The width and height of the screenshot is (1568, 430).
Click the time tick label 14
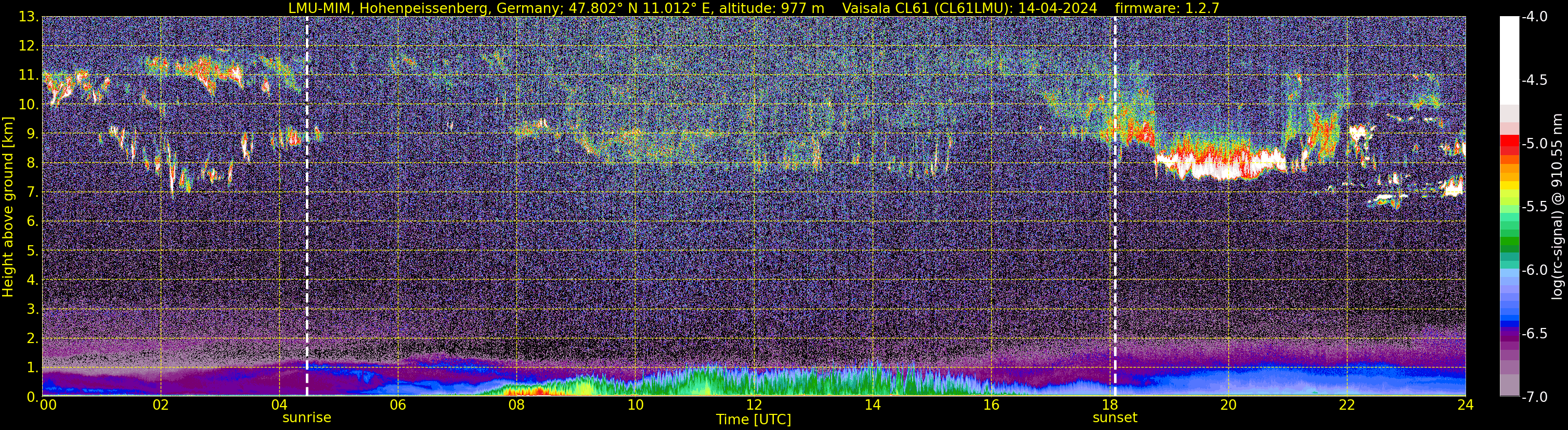pos(873,405)
